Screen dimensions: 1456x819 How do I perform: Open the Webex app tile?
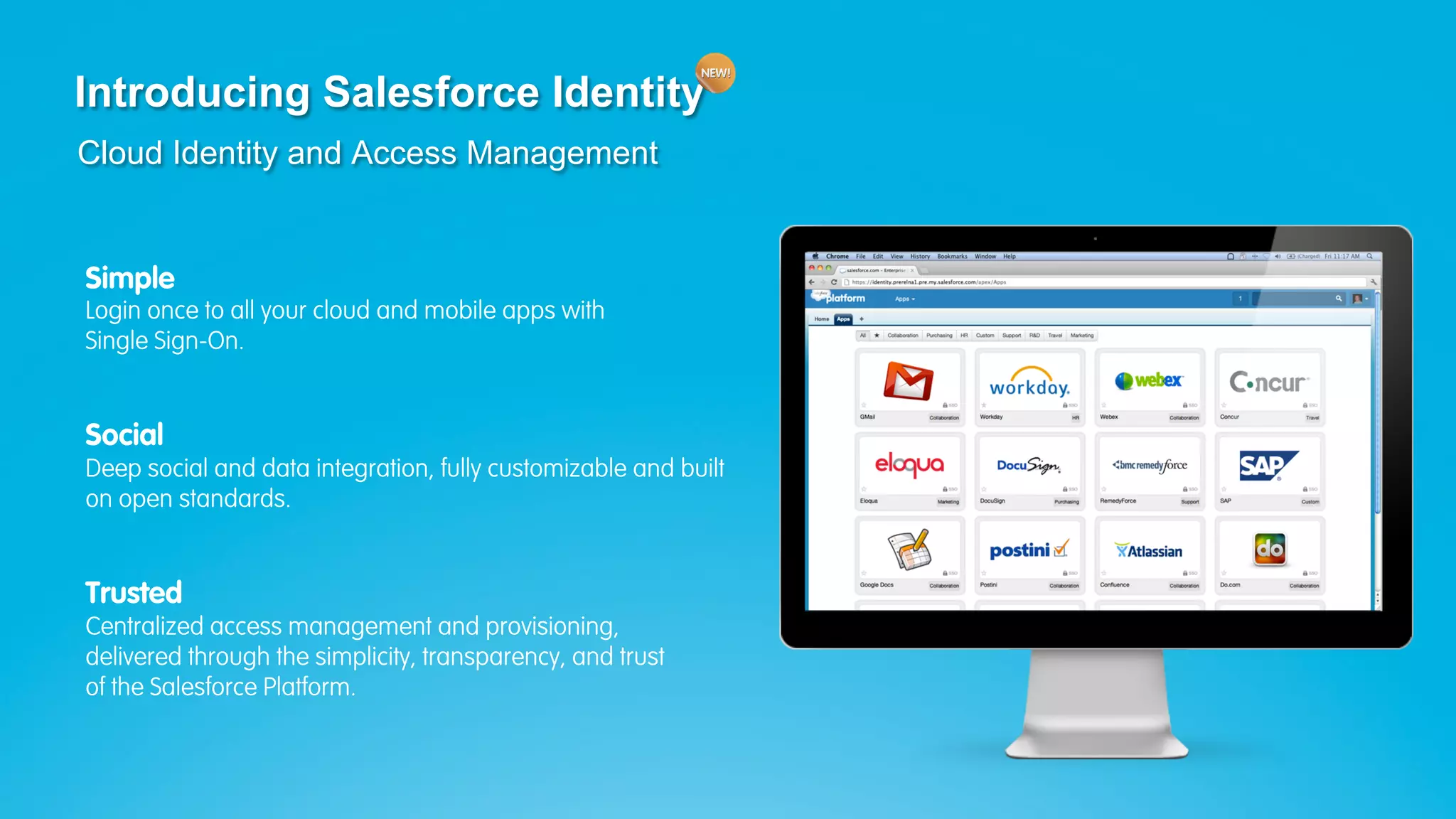pos(1150,387)
